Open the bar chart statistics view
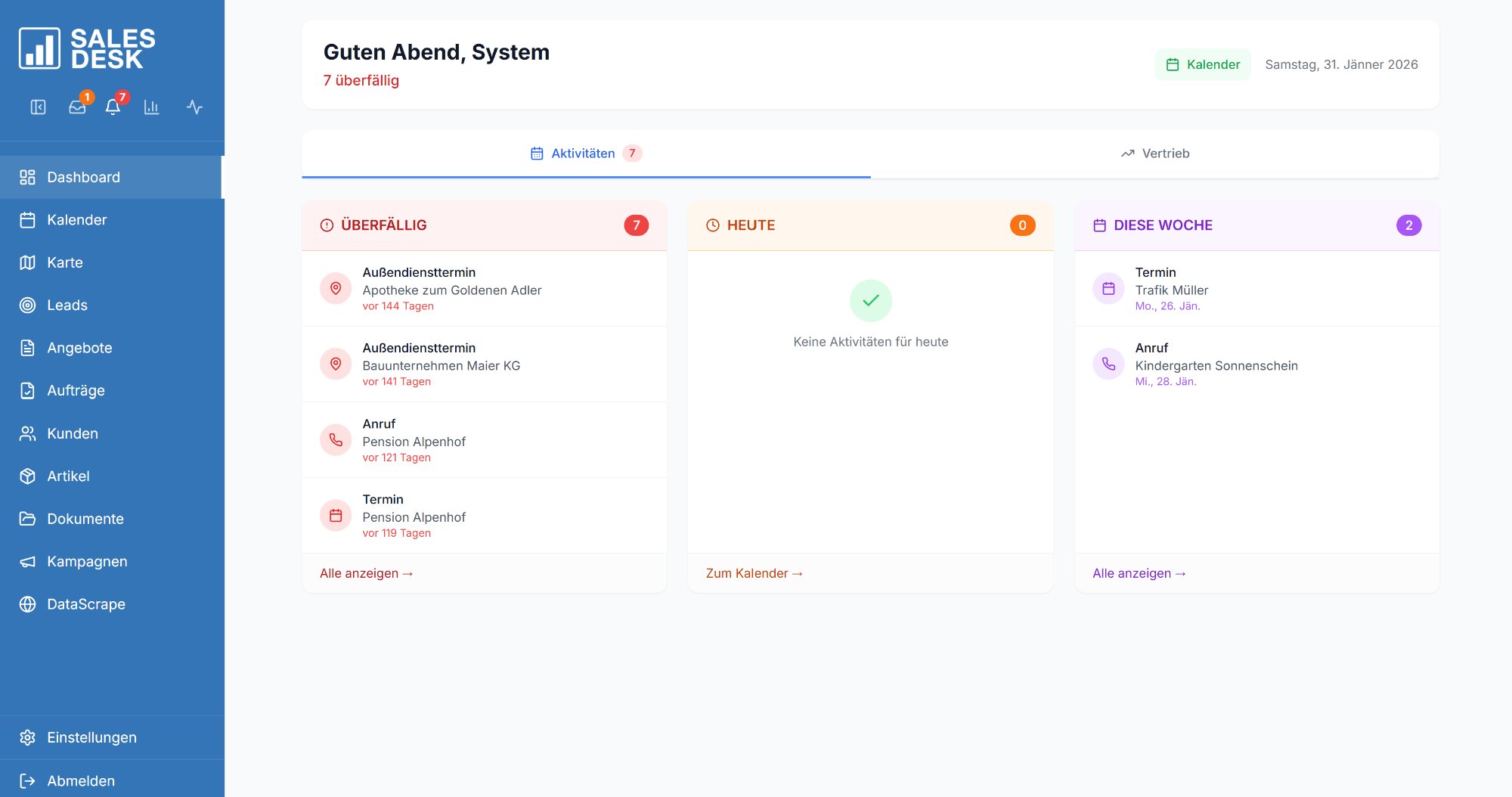The height and width of the screenshot is (797, 1512). coord(152,107)
